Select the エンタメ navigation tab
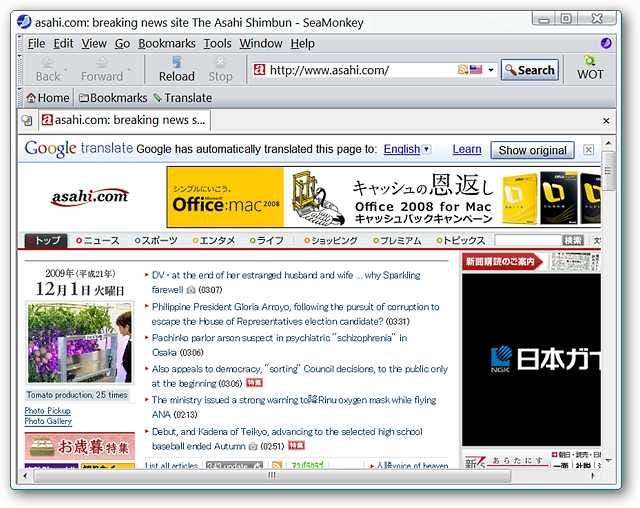The height and width of the screenshot is (508, 640). pyautogui.click(x=214, y=241)
